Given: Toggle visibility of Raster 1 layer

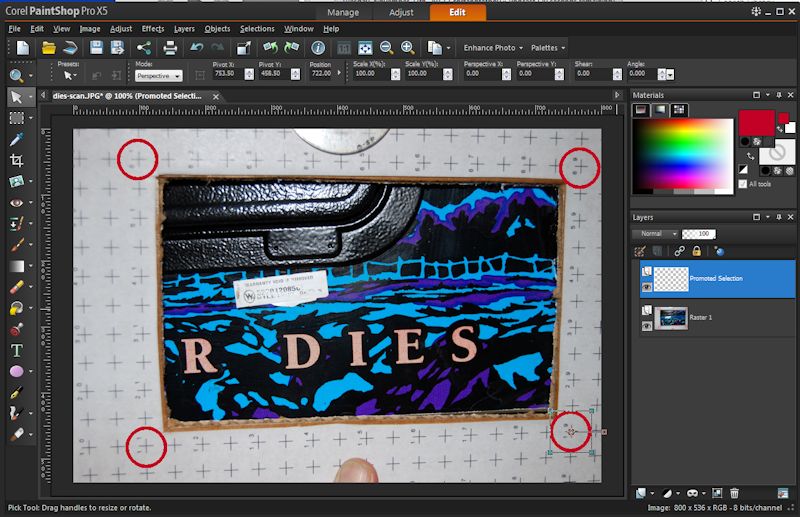Looking at the screenshot, I should click(x=646, y=324).
